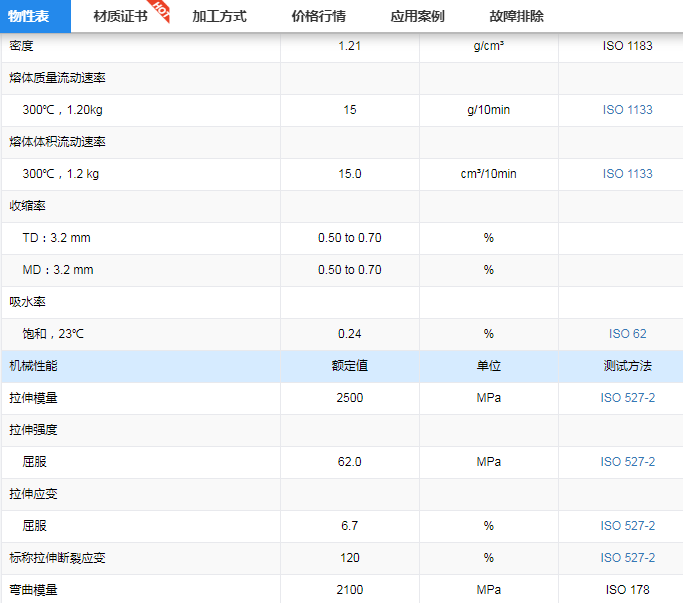Click ISO 1183 in the 密度 row
The image size is (683, 603).
click(627, 46)
